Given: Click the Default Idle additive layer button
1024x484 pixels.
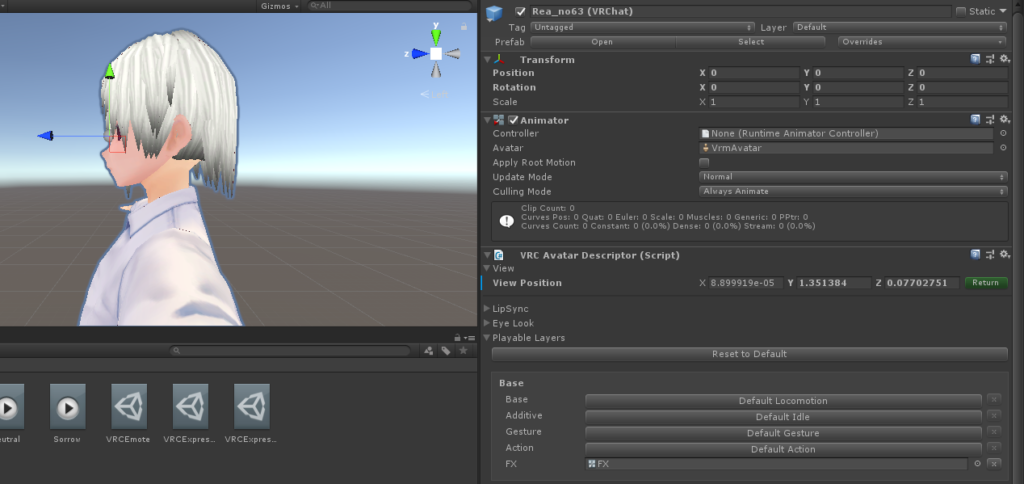Looking at the screenshot, I should tap(783, 417).
